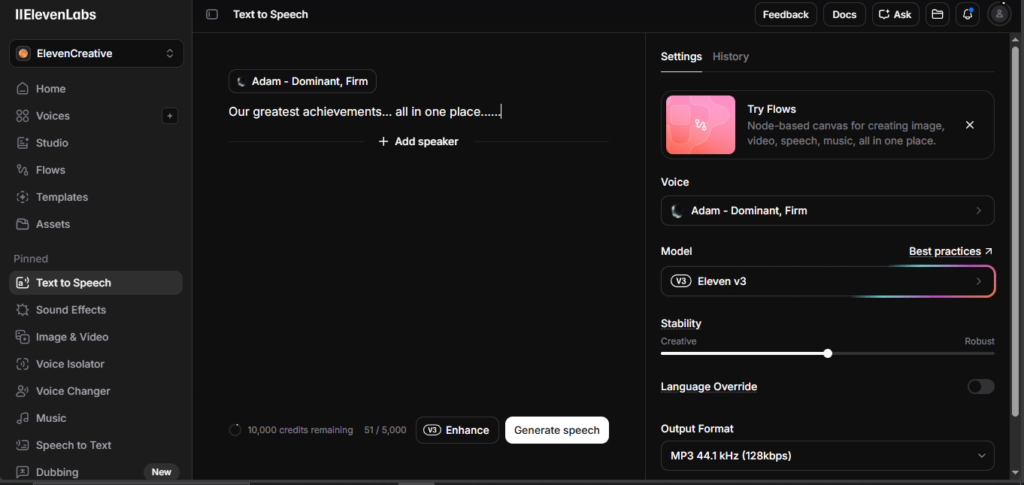Click the Stability slider handle
The height and width of the screenshot is (485, 1024).
[828, 354]
